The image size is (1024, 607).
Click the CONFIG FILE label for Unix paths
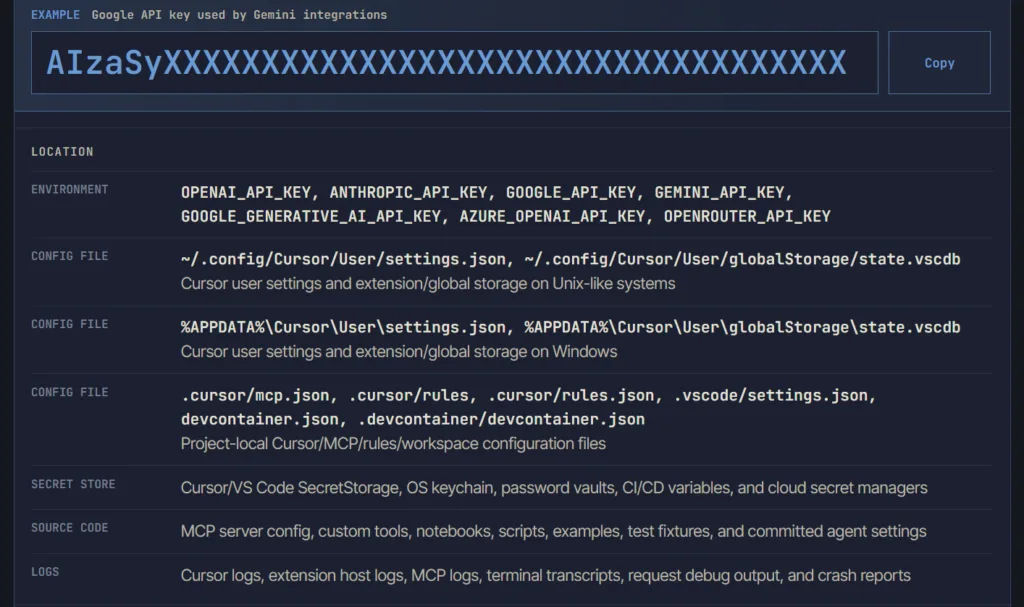coord(70,256)
